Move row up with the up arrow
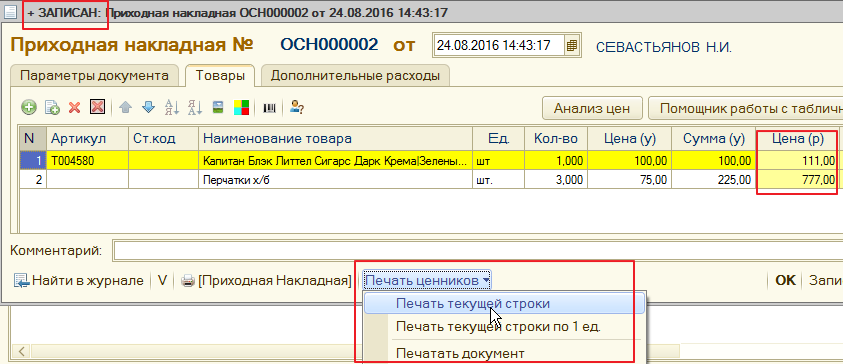This screenshot has height=364, width=843. (x=125, y=107)
